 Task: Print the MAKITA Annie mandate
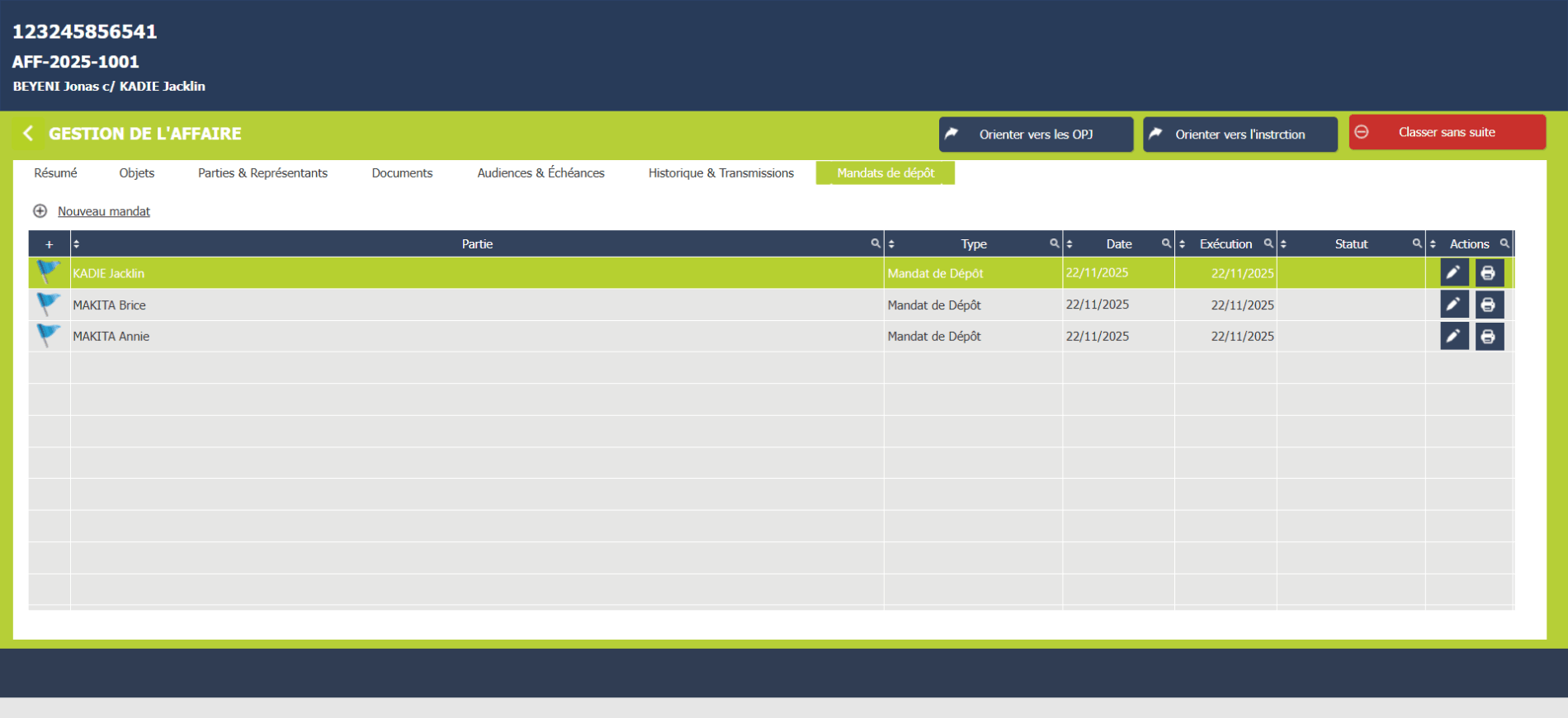click(1489, 337)
